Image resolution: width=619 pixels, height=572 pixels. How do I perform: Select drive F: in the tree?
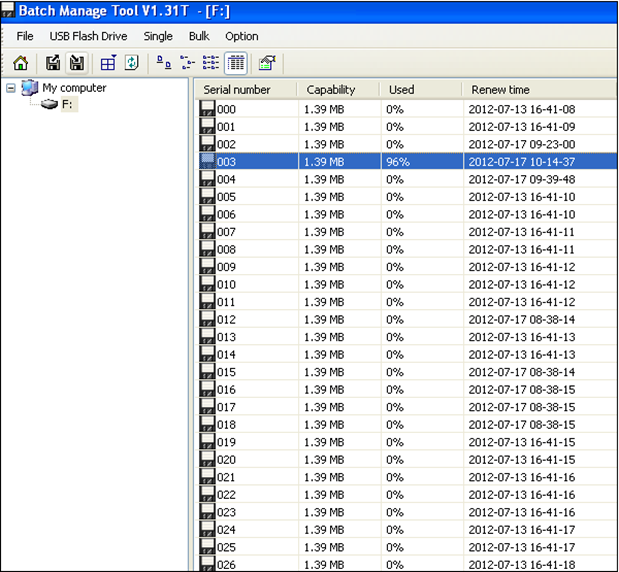click(x=67, y=105)
